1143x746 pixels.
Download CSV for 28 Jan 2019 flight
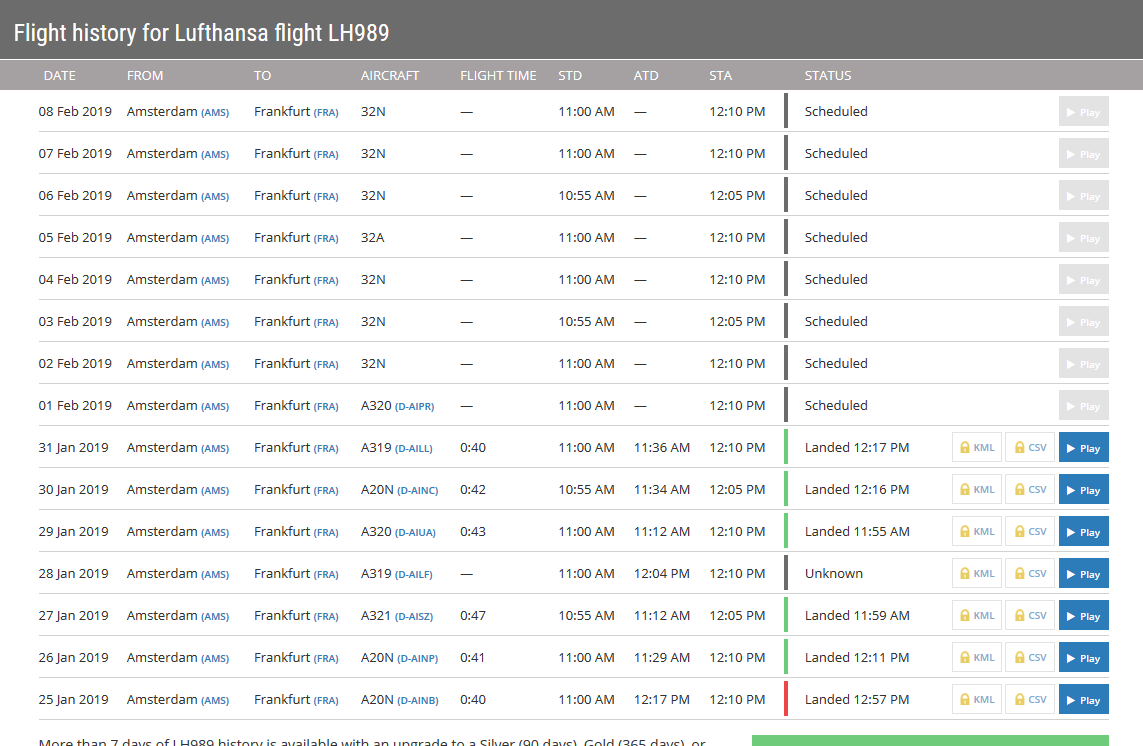(1030, 574)
